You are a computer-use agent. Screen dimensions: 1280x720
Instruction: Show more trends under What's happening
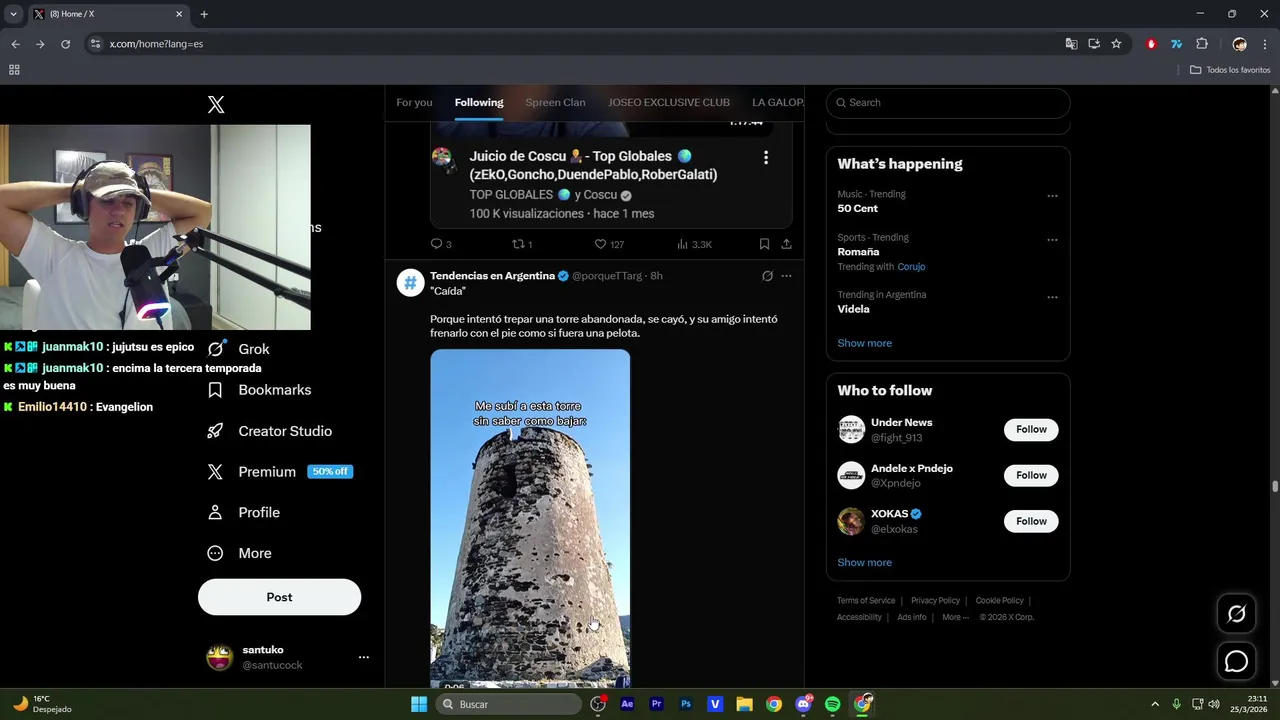[x=864, y=343]
